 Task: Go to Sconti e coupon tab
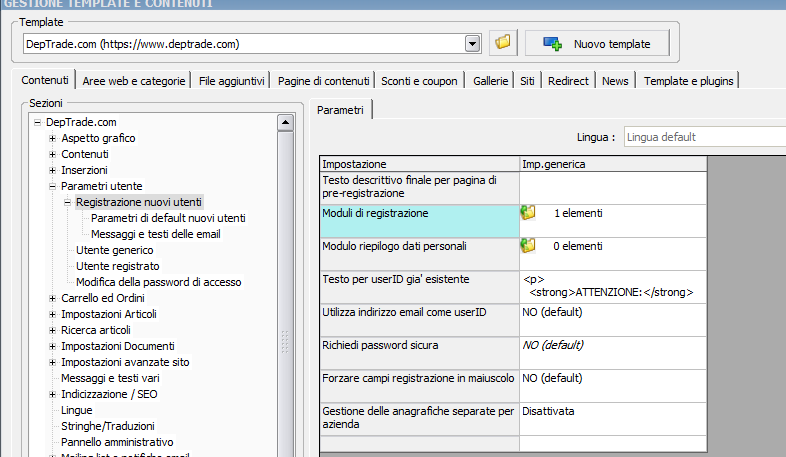pyautogui.click(x=419, y=81)
